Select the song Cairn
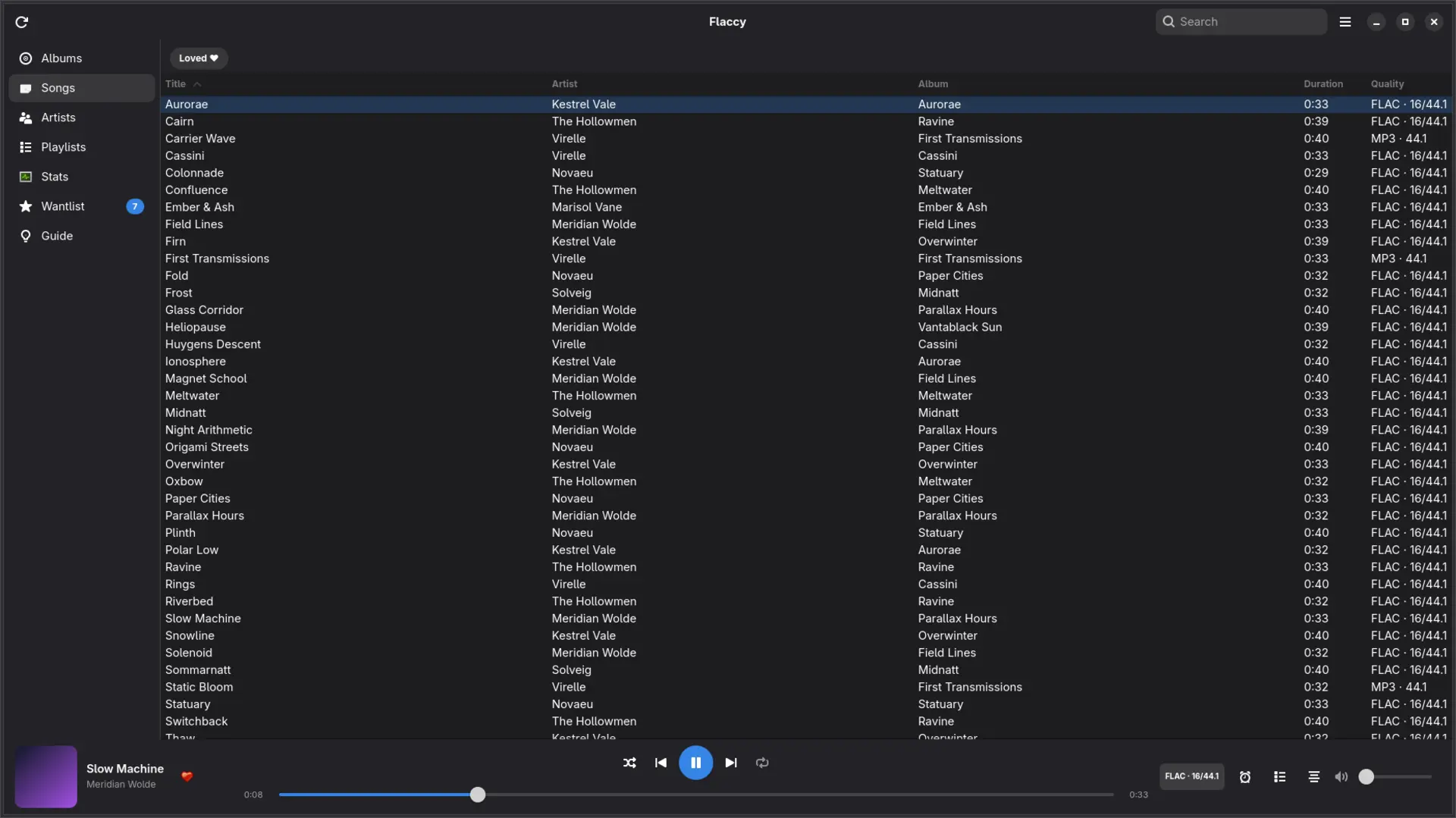The width and height of the screenshot is (1456, 818). pyautogui.click(x=806, y=121)
